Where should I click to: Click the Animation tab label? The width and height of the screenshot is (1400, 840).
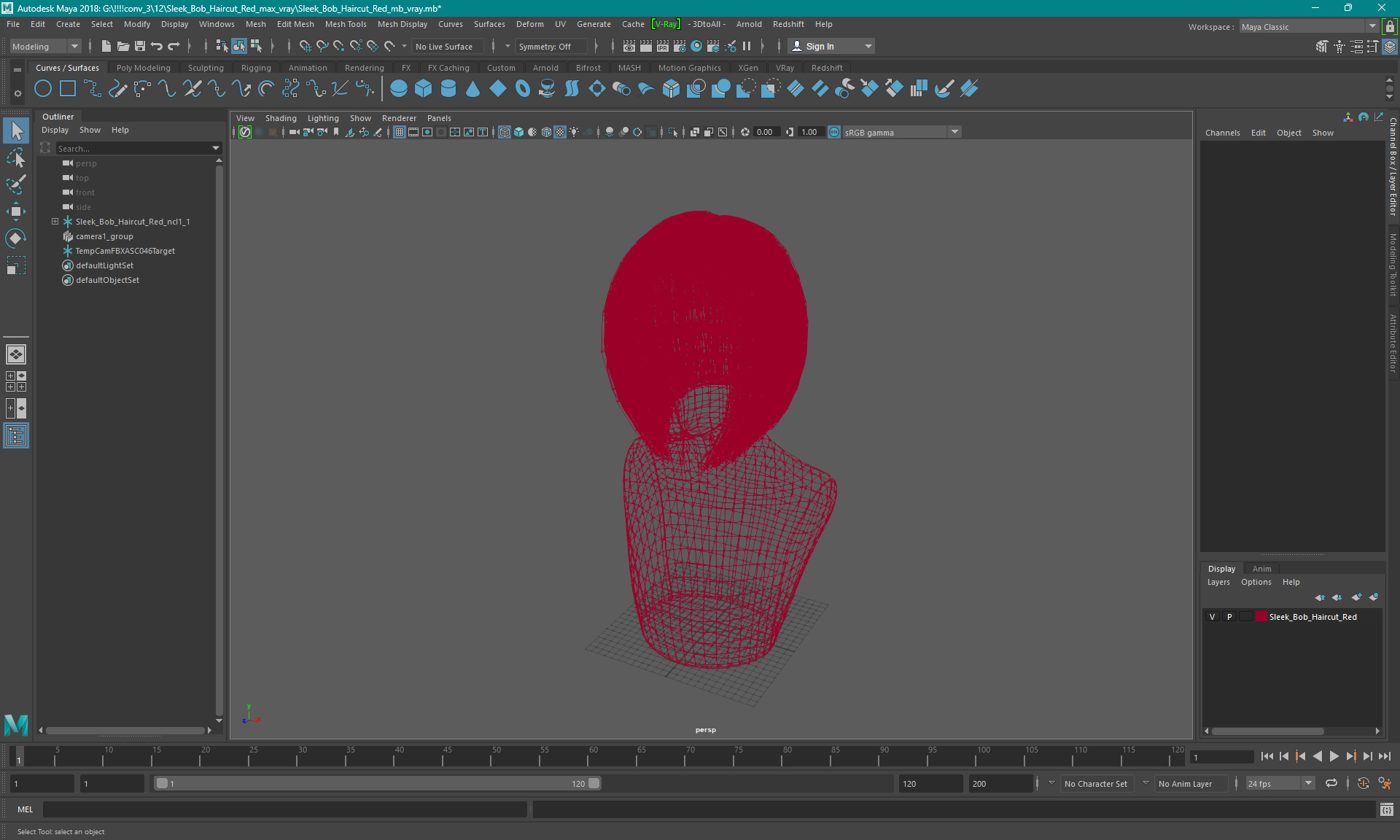point(308,67)
